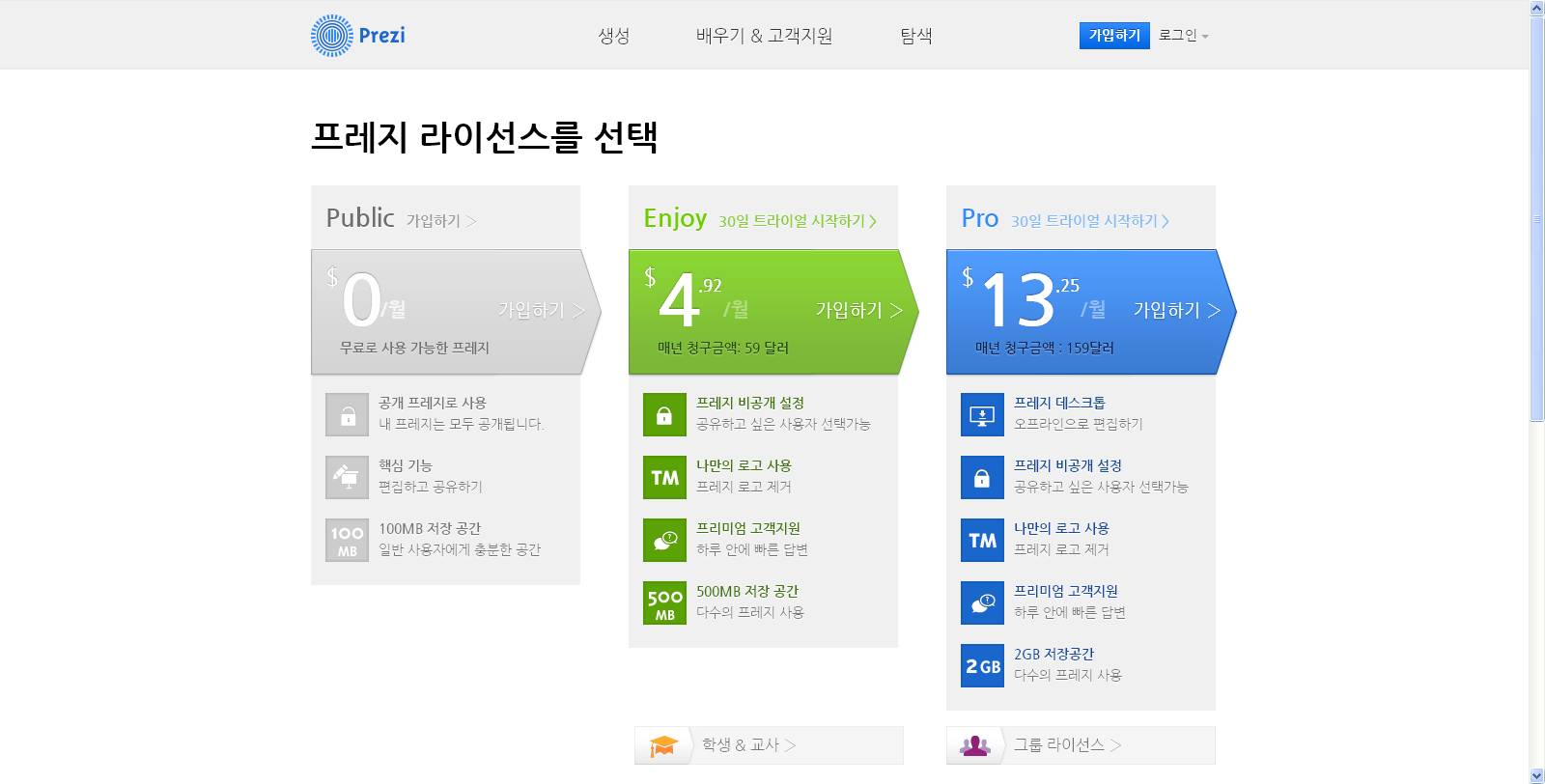Click the Prezi logo icon
1545x784 pixels.
coord(331,36)
